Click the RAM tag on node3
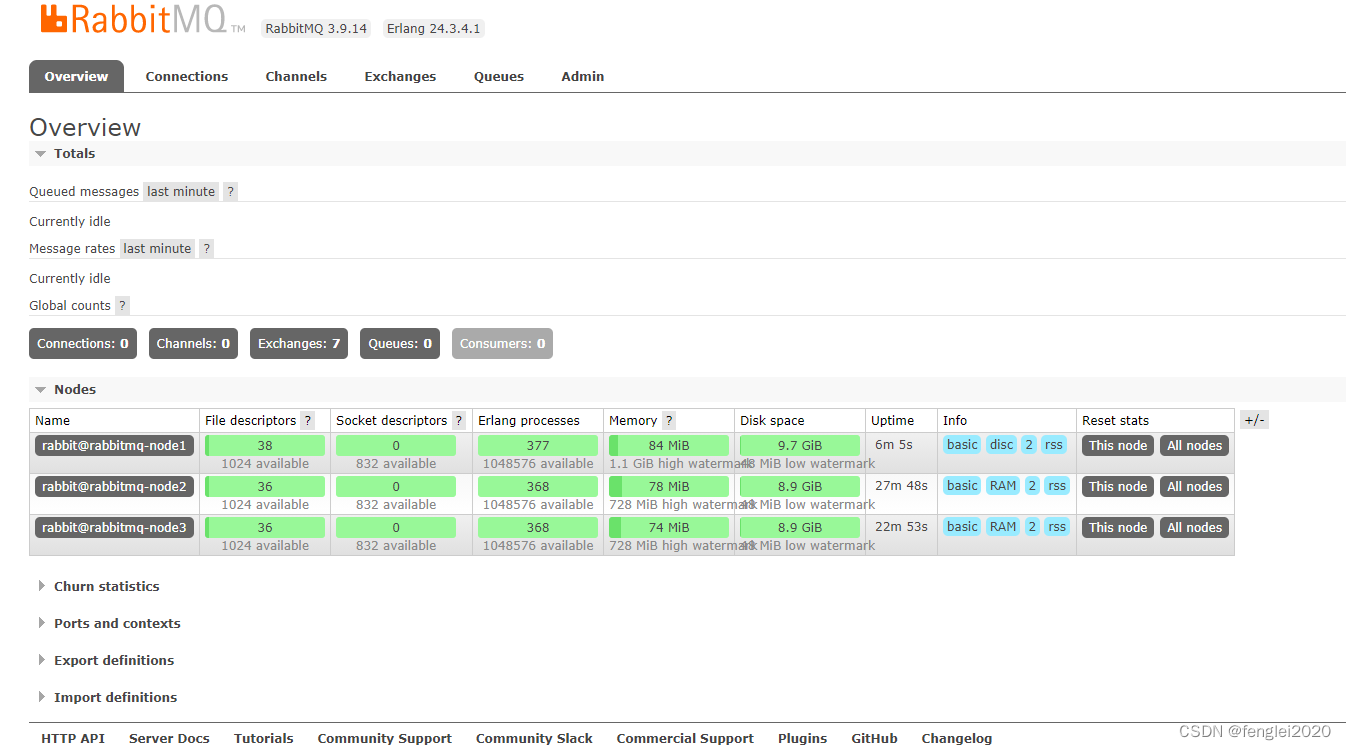 1003,527
